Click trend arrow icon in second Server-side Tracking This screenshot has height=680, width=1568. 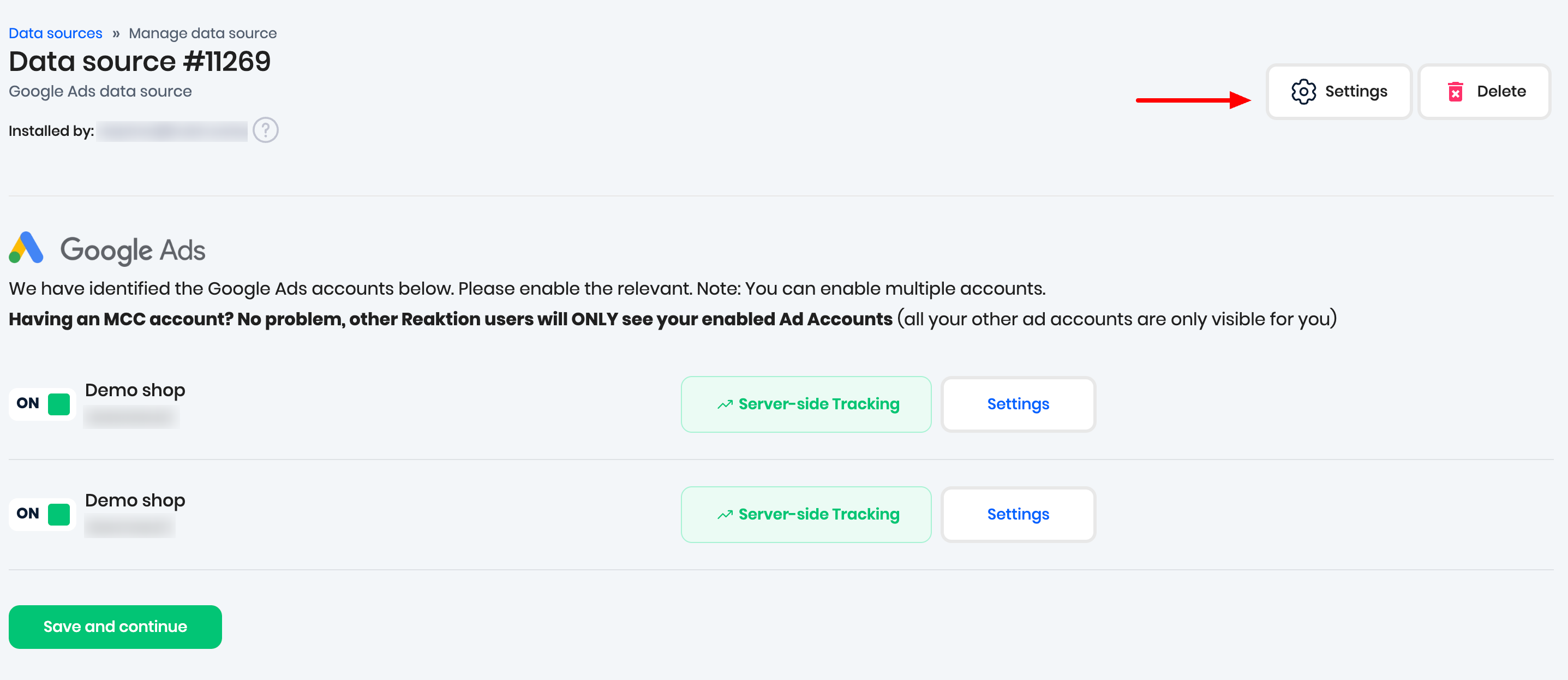click(x=725, y=515)
